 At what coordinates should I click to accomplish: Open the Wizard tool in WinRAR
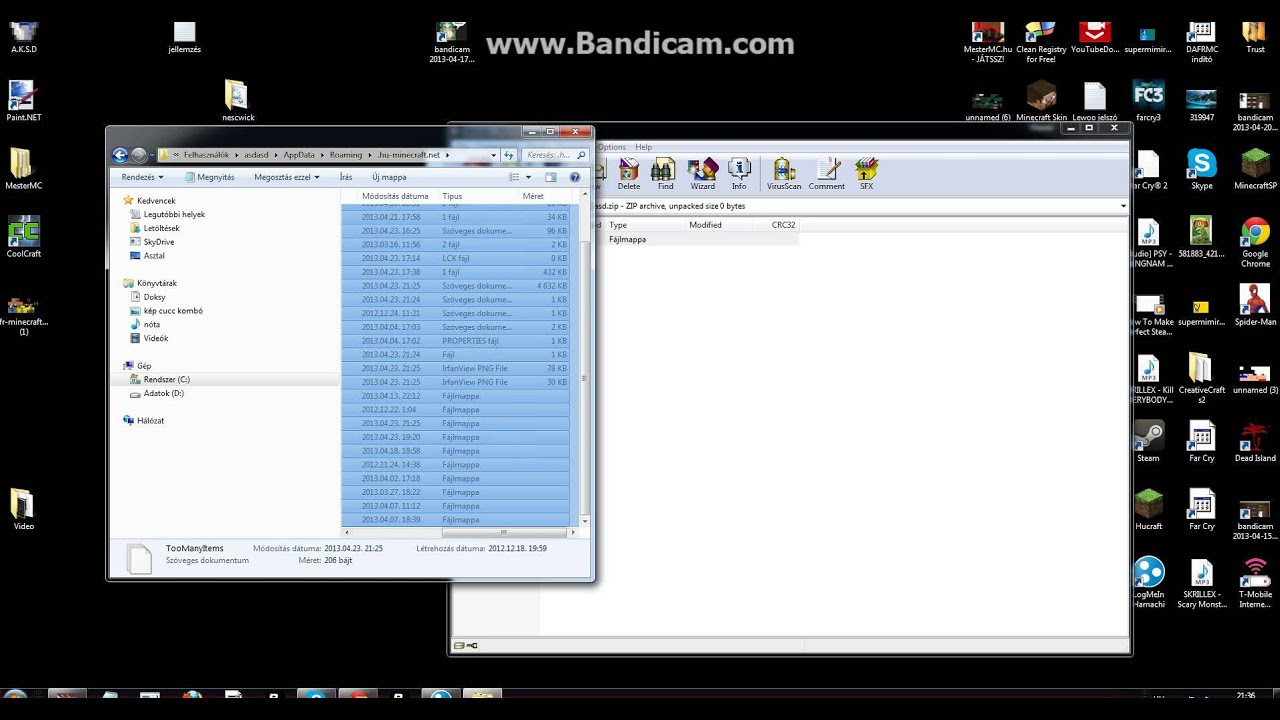click(703, 174)
